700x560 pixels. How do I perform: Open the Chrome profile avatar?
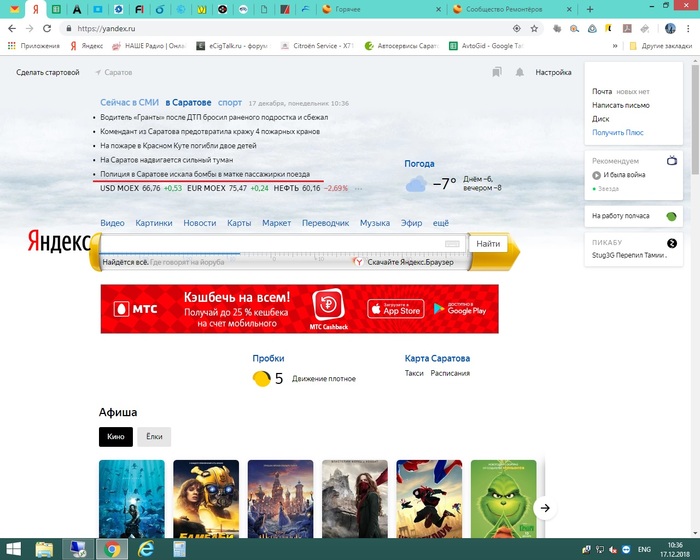(670, 29)
